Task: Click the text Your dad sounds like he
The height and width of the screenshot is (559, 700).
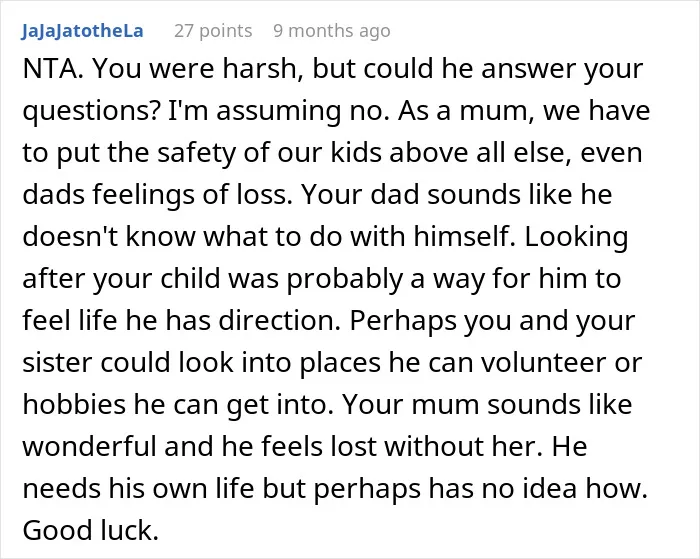Action: 456,195
